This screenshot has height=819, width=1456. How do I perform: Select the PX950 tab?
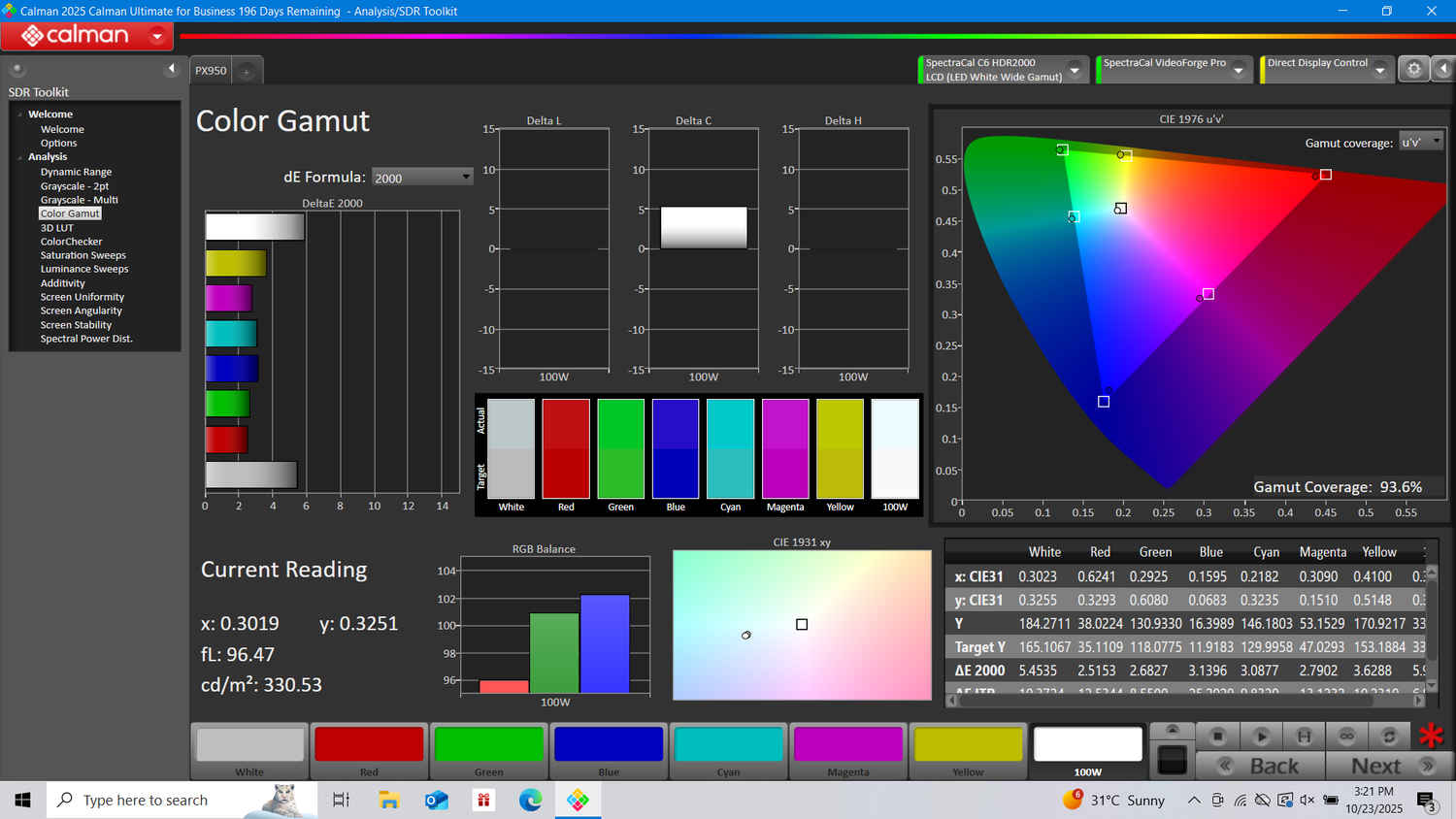coord(211,71)
